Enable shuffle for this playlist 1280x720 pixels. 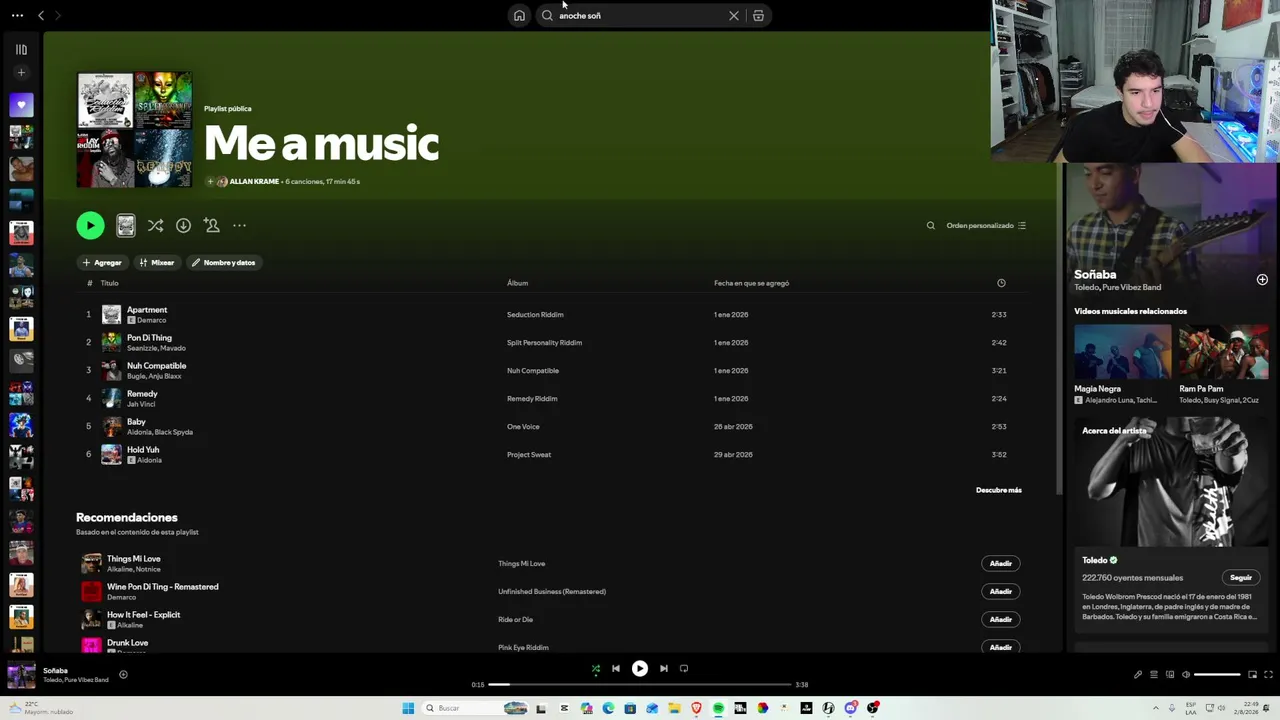point(155,226)
